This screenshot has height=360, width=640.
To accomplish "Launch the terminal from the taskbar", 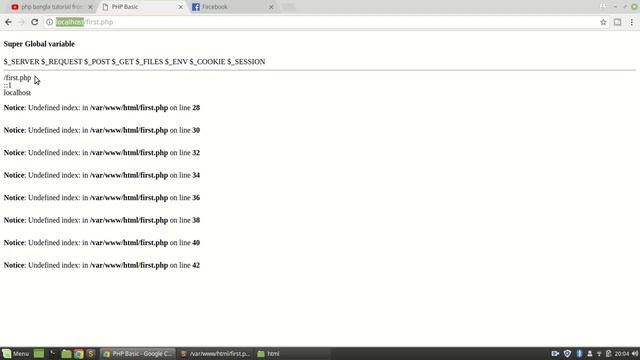I will (52, 353).
